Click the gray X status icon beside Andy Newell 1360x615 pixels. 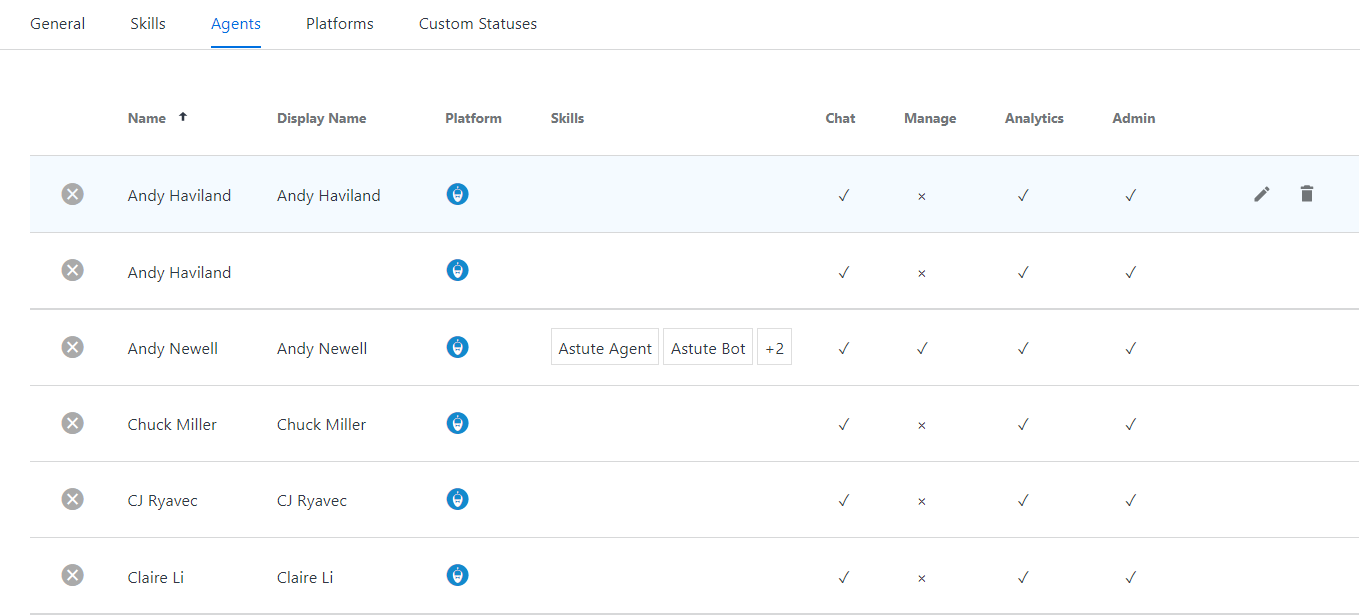pos(72,347)
